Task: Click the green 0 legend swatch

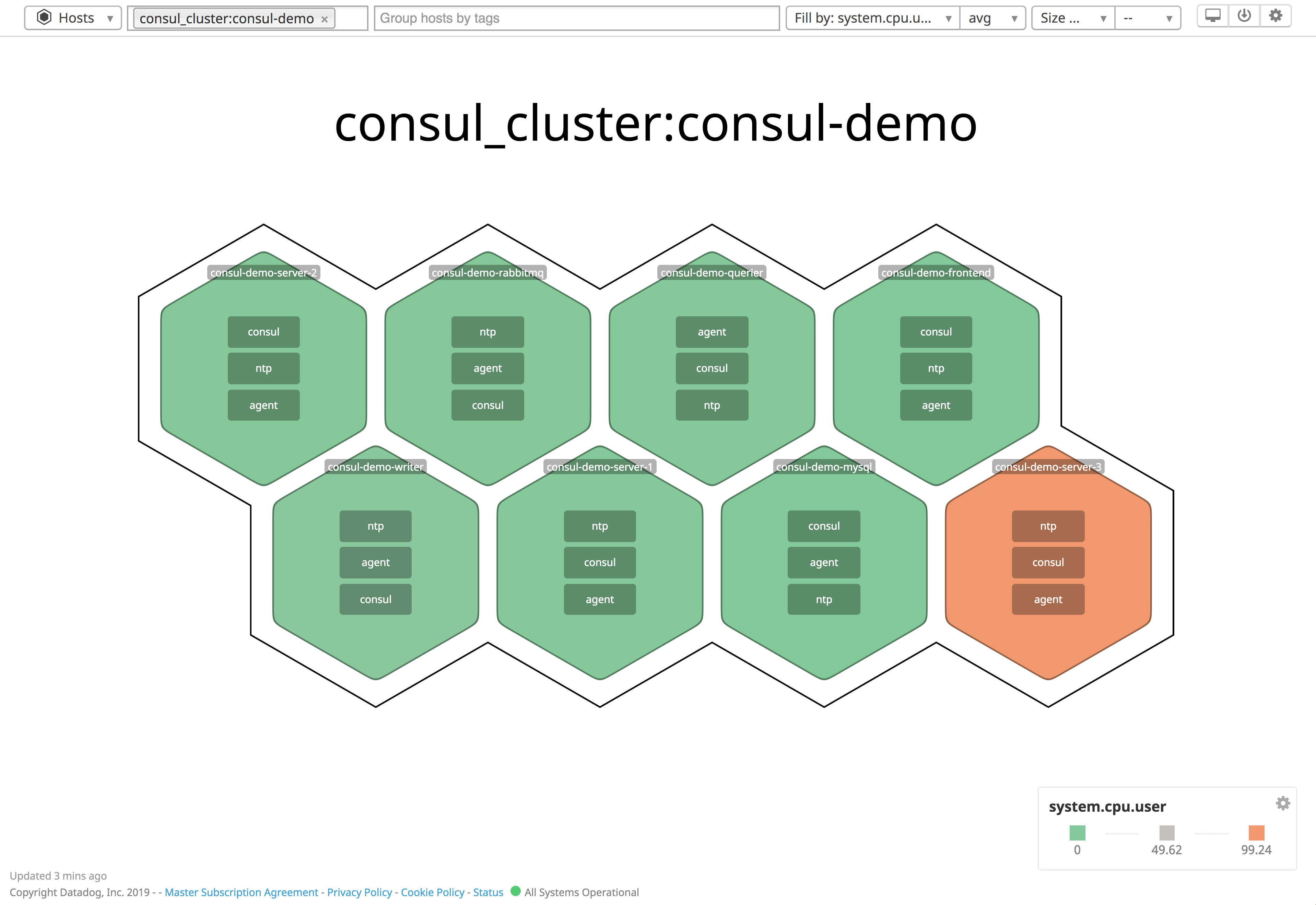Action: tap(1077, 832)
